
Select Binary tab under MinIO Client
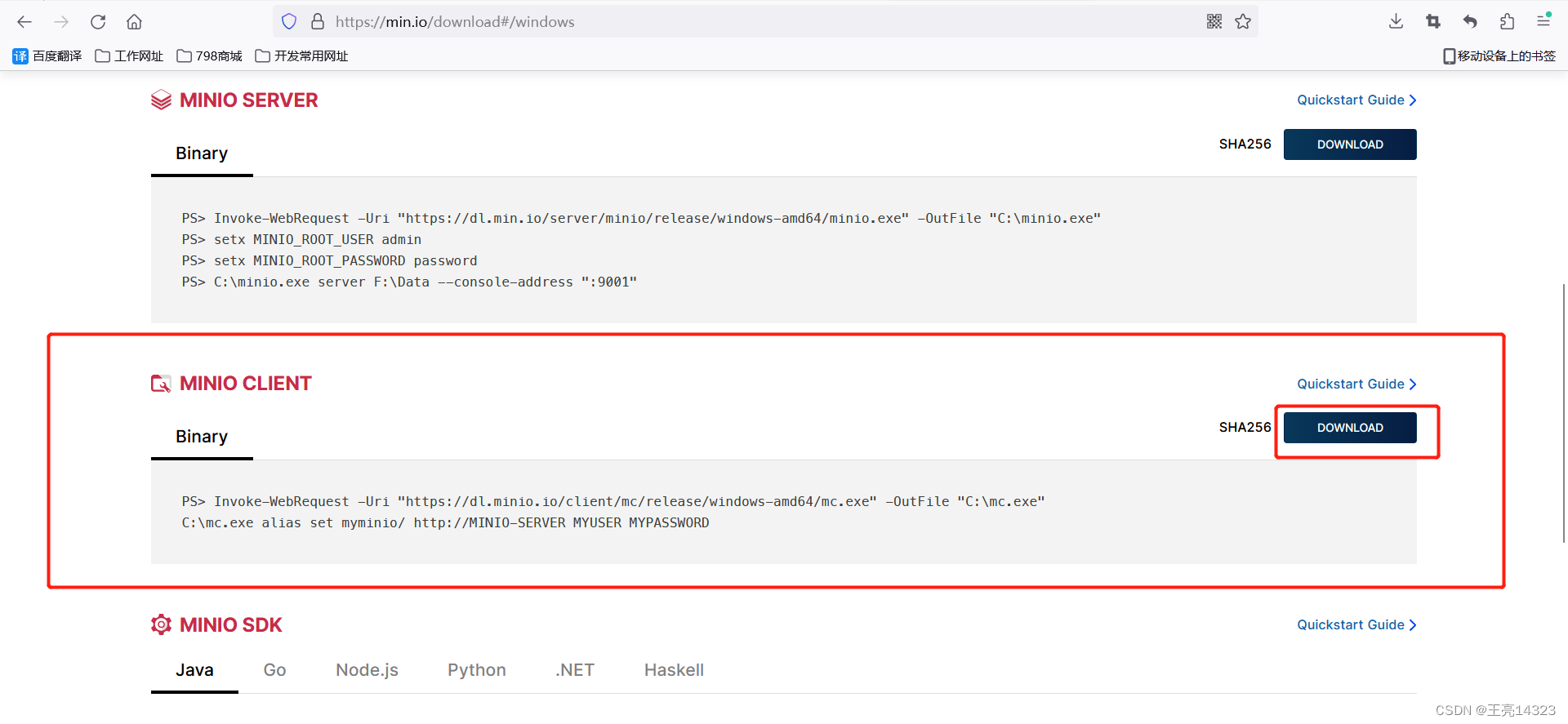[202, 437]
